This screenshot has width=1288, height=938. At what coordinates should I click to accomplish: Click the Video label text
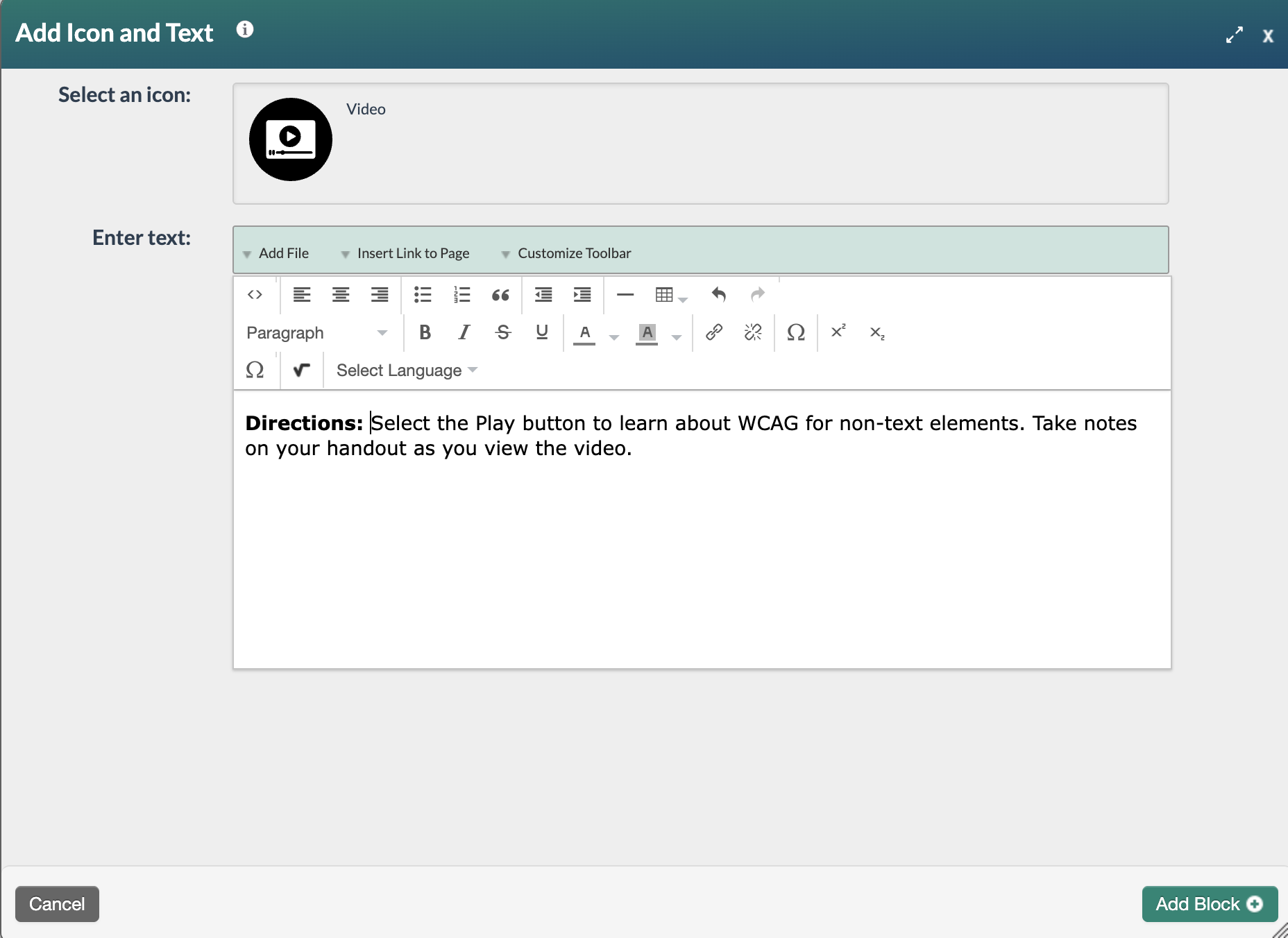366,109
